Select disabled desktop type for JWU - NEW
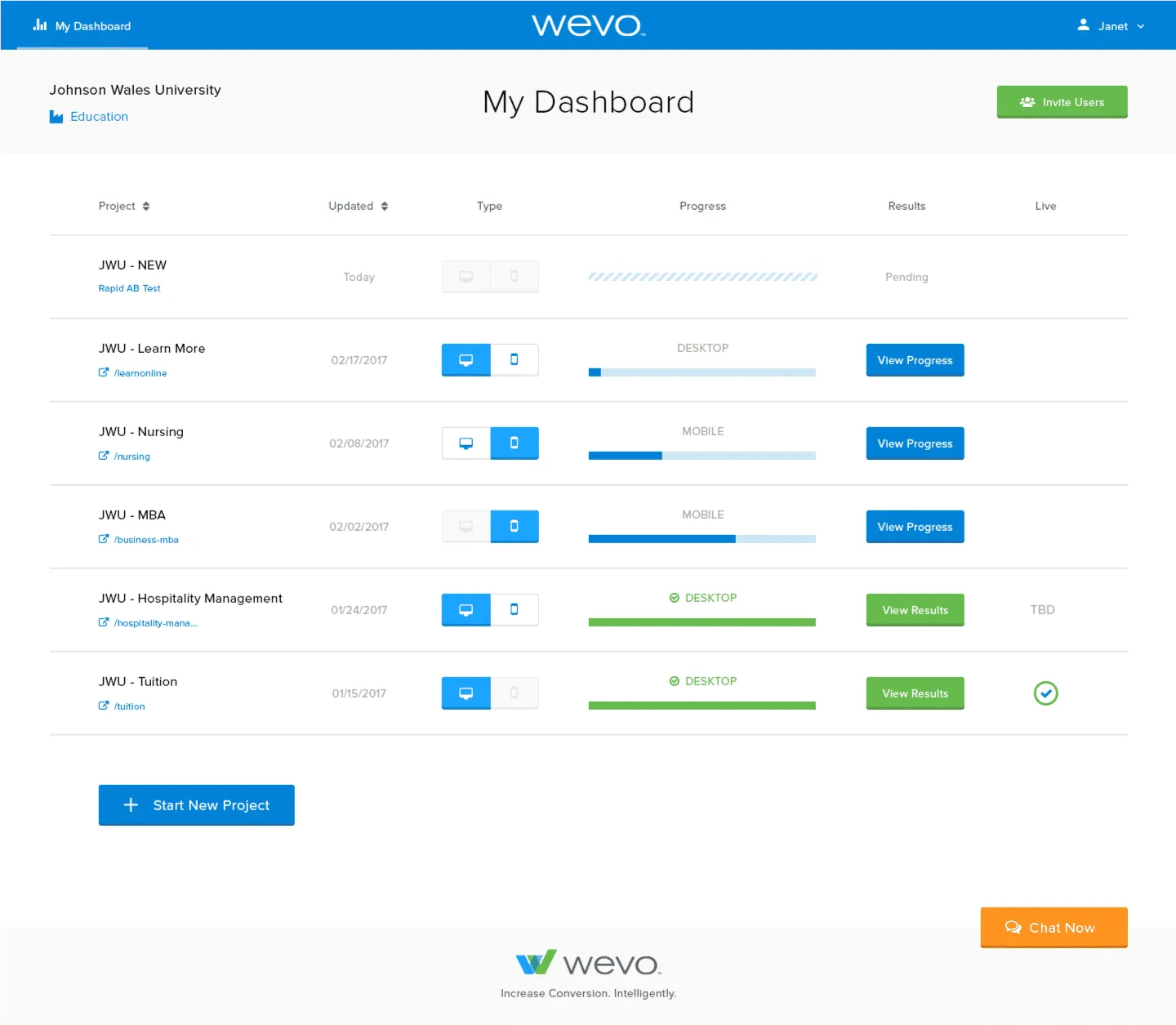Viewport: 1176px width, 1025px height. (465, 277)
